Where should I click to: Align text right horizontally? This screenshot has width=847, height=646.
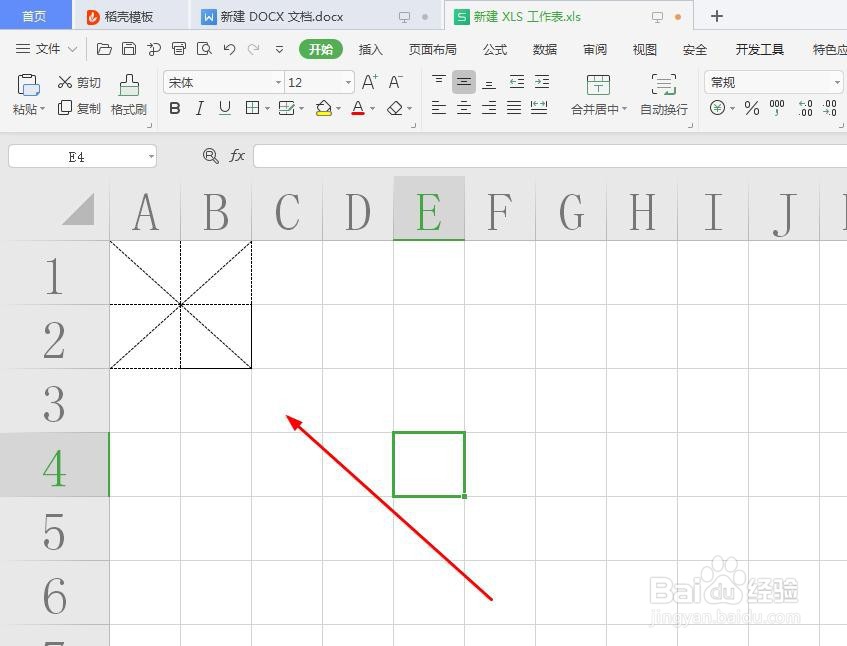pos(489,107)
